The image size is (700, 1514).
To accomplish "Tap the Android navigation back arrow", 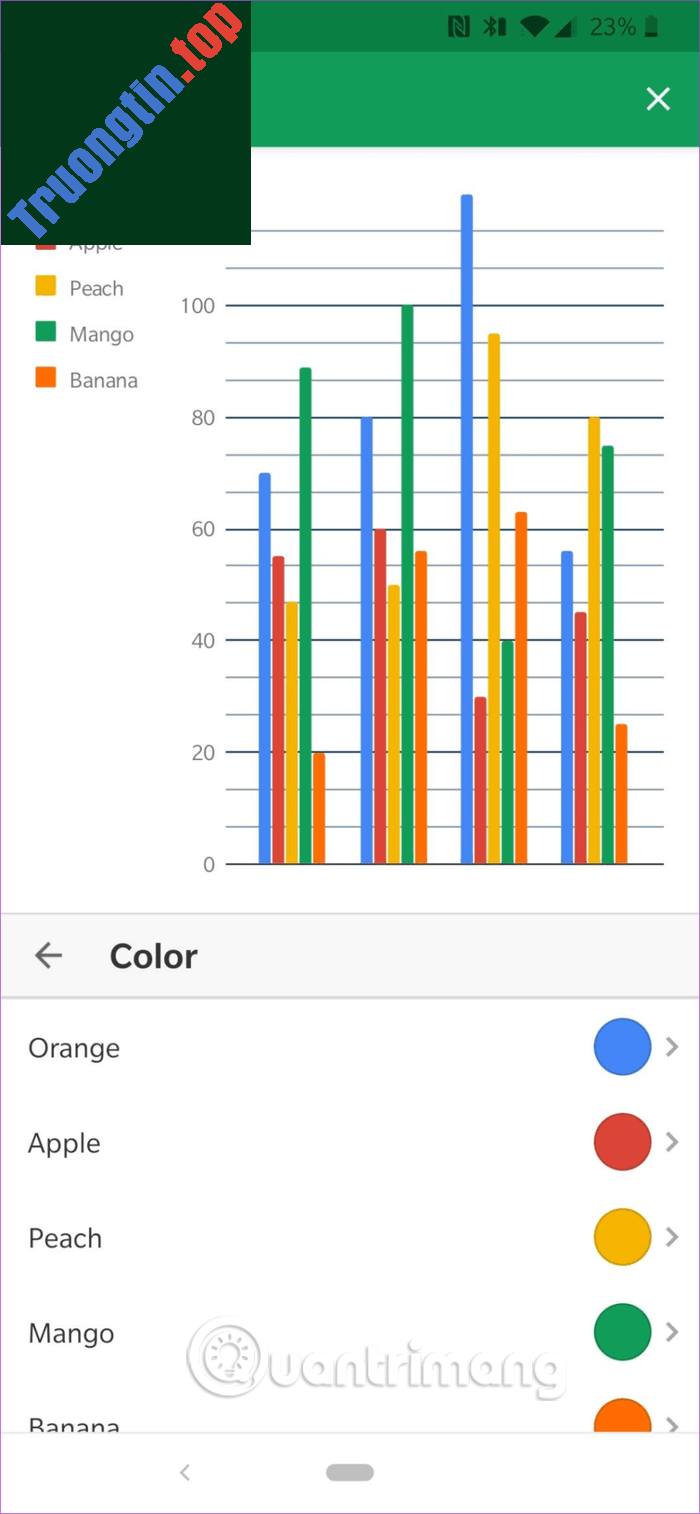I will 185,1472.
